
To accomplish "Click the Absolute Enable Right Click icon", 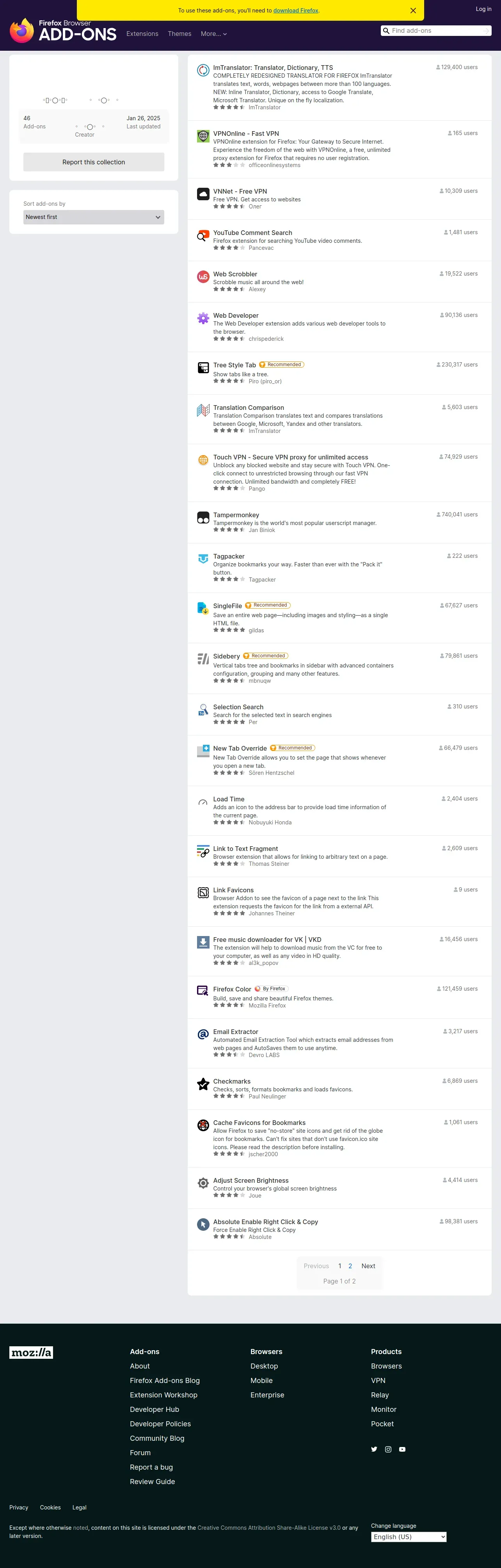I will click(x=203, y=1225).
